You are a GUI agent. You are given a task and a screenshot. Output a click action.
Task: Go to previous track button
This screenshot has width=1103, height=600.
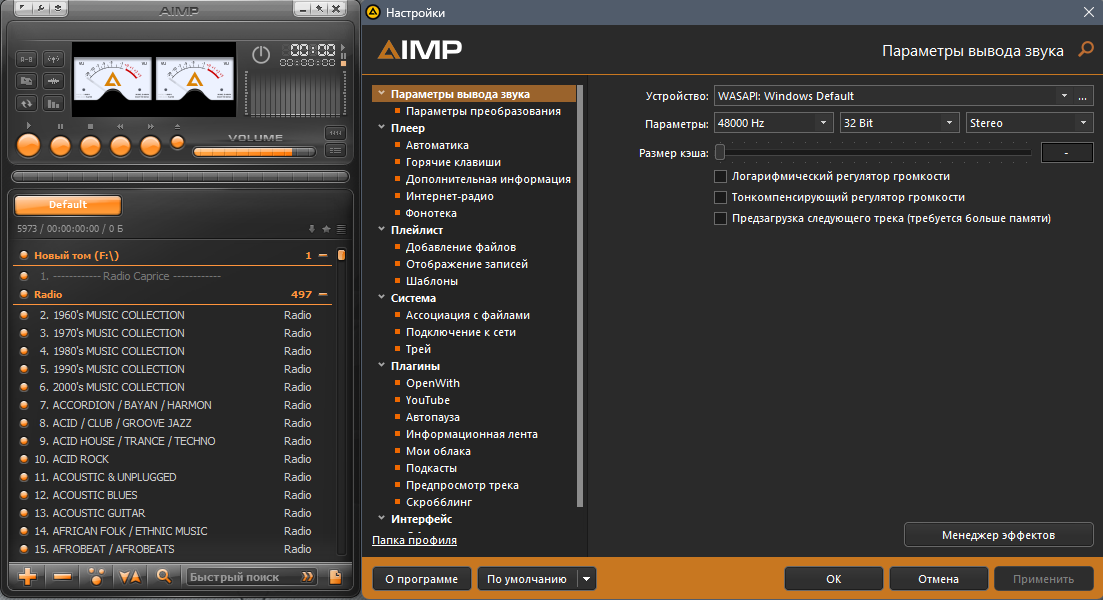[120, 146]
